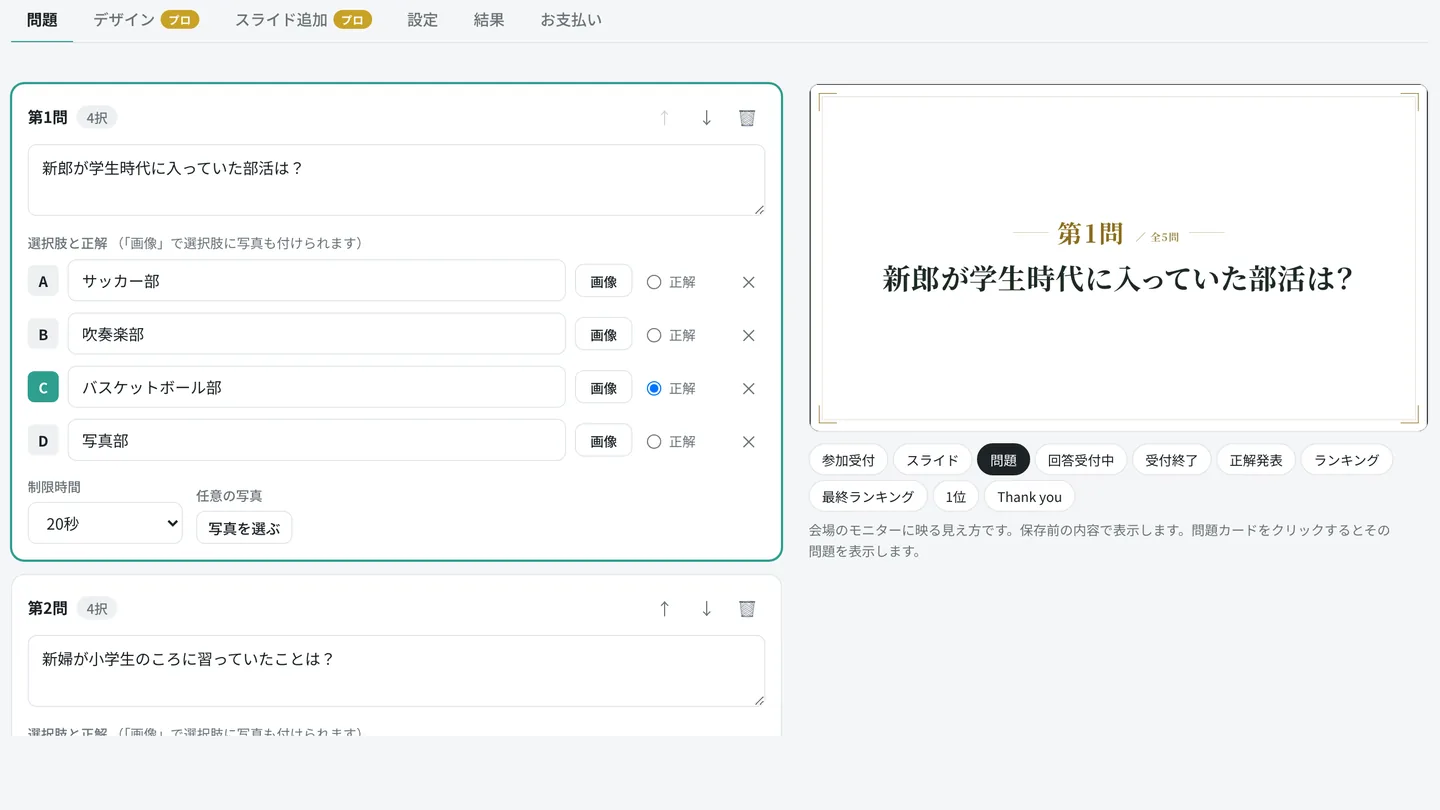Image resolution: width=1440 pixels, height=810 pixels.
Task: Open the 結果 tab
Action: pyautogui.click(x=489, y=20)
